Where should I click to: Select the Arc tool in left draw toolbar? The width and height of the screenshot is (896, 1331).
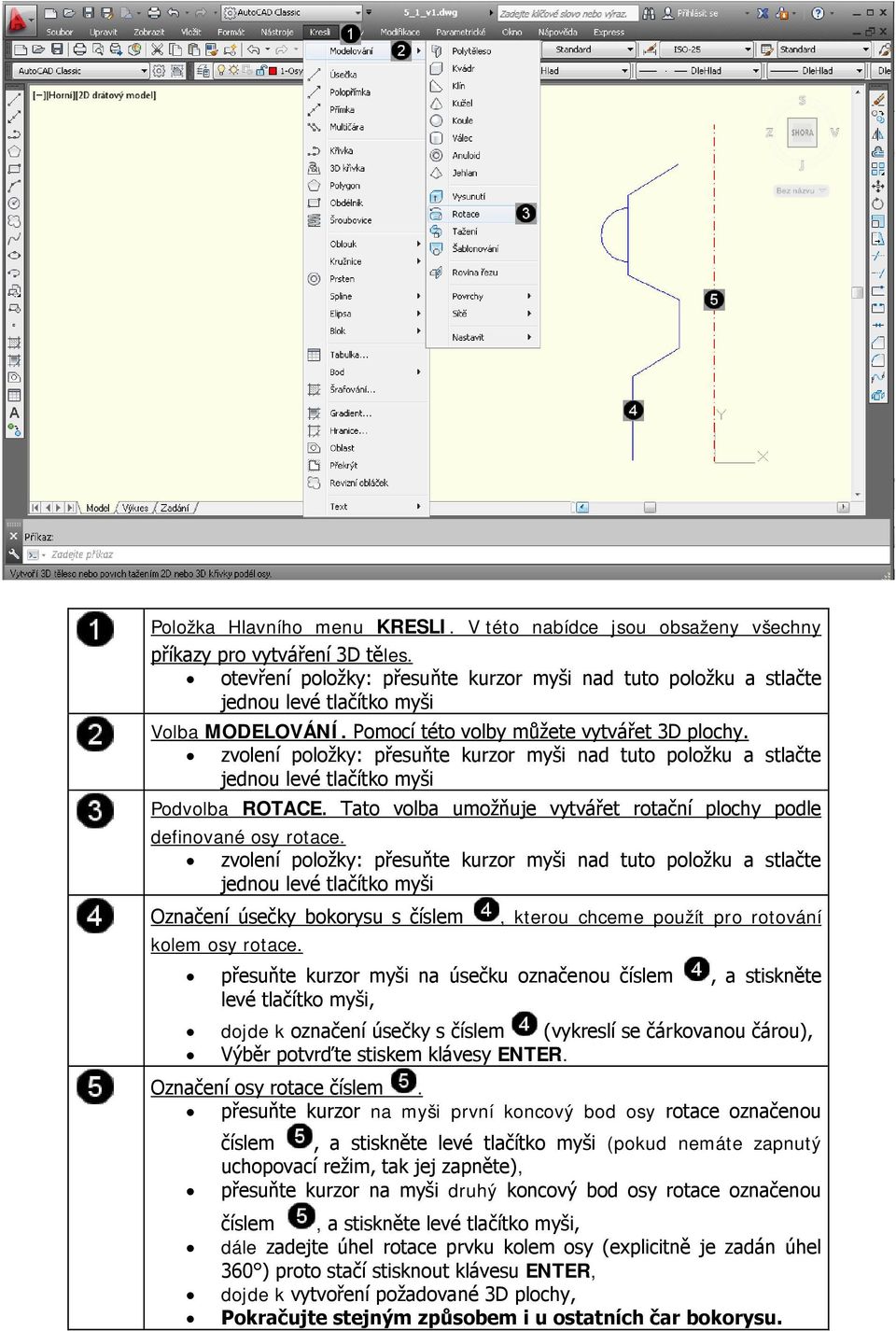[14, 186]
